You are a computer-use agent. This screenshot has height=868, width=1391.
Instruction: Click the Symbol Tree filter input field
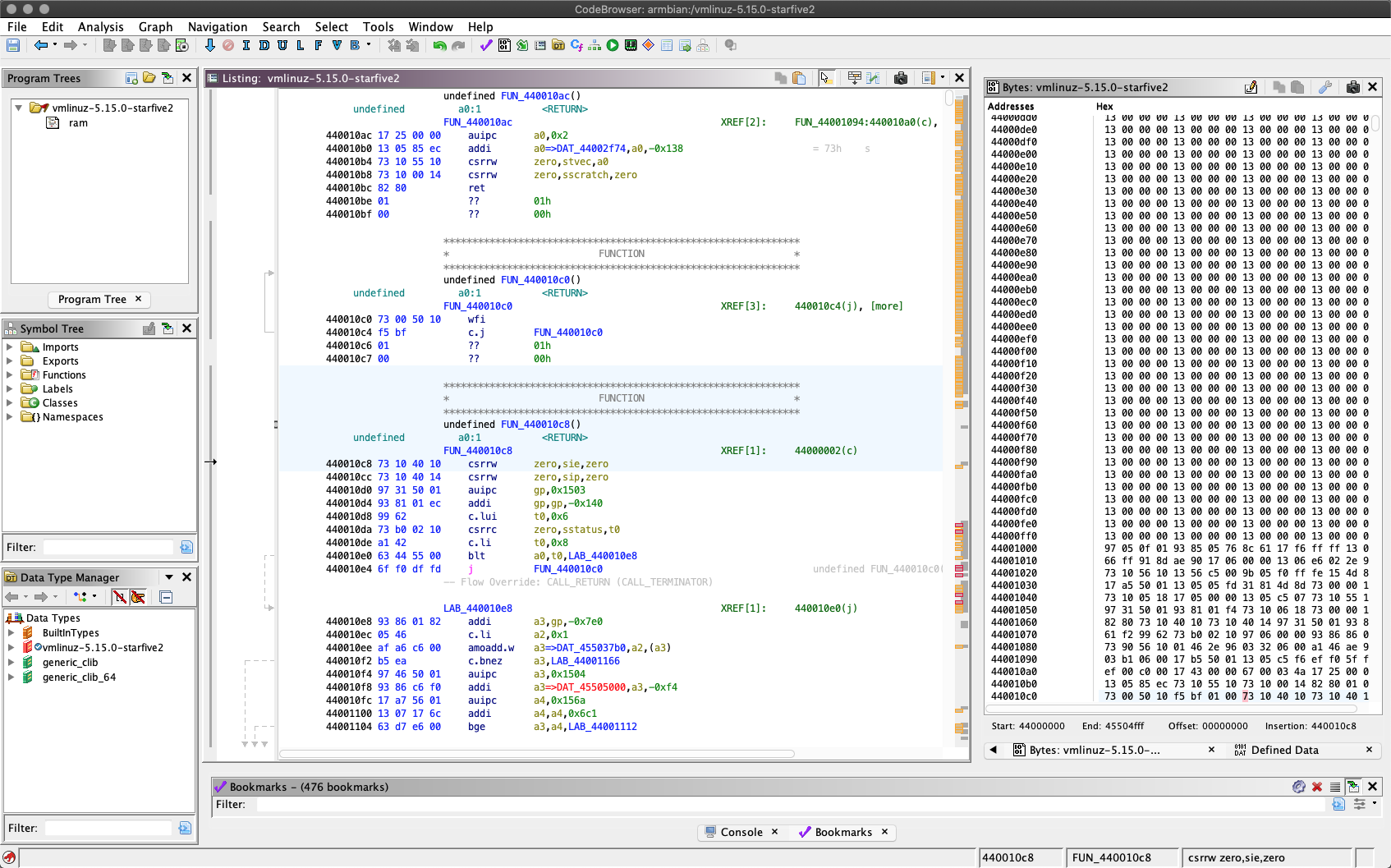pos(108,547)
